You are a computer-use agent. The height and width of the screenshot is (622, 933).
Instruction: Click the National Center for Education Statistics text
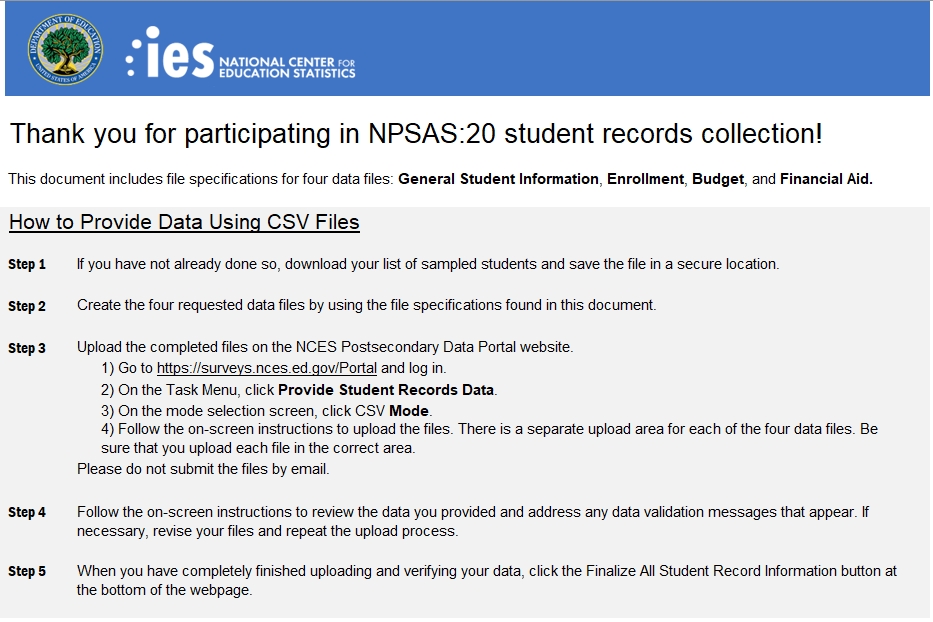(286, 67)
